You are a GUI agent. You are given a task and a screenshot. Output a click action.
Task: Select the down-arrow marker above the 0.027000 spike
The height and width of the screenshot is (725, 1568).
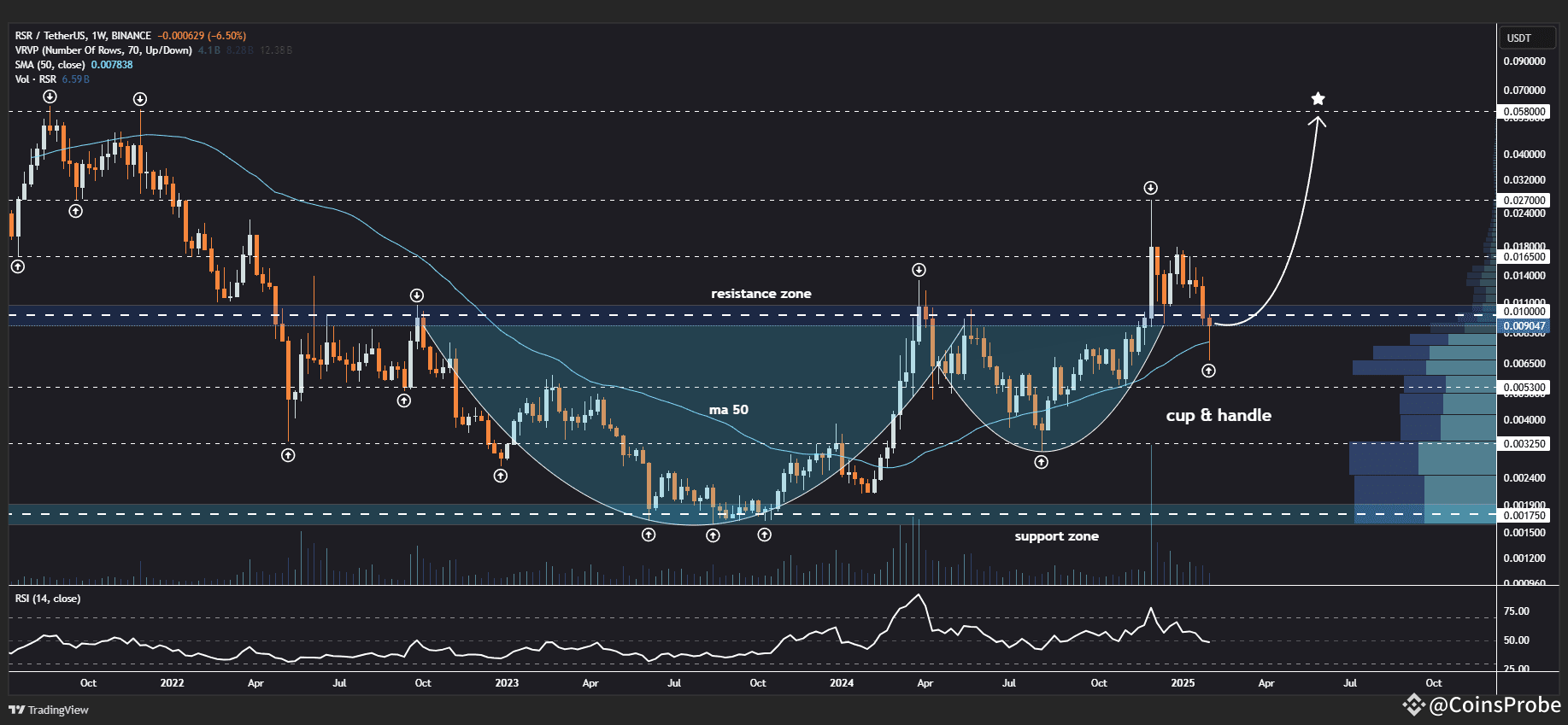(1151, 188)
